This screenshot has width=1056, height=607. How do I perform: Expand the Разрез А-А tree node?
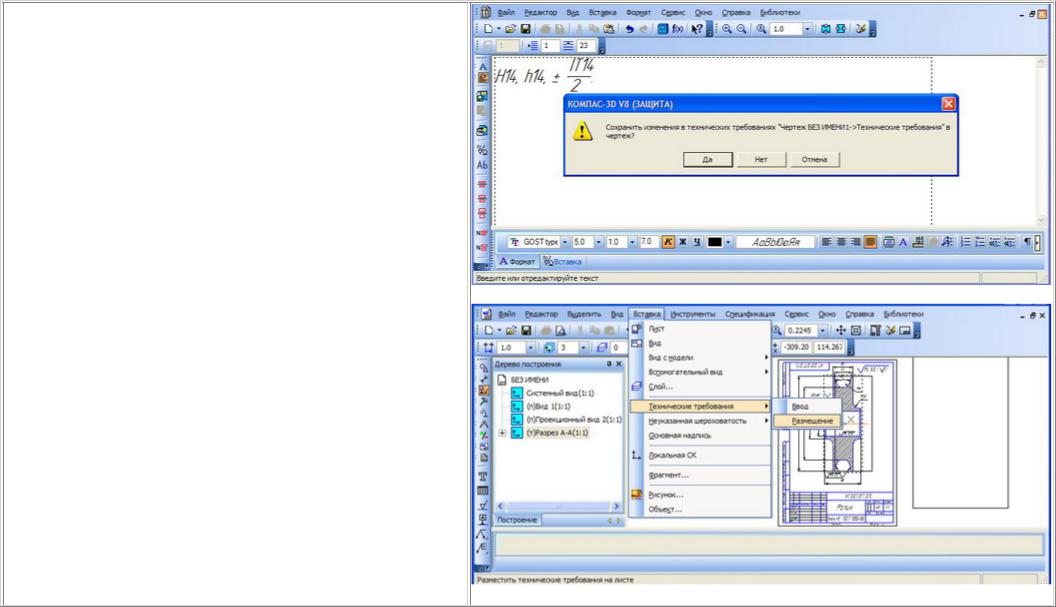502,433
